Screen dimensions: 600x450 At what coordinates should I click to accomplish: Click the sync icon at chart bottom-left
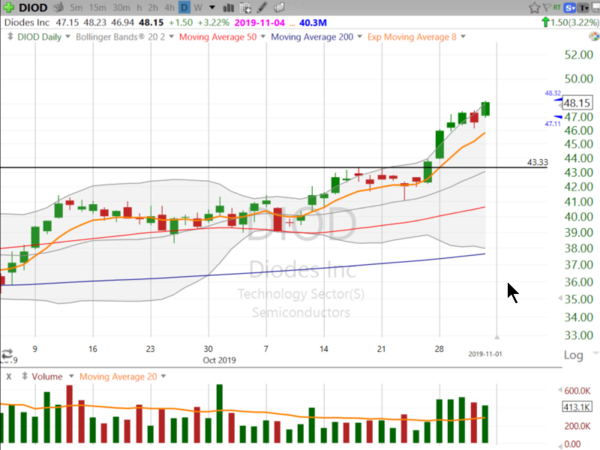click(7, 353)
